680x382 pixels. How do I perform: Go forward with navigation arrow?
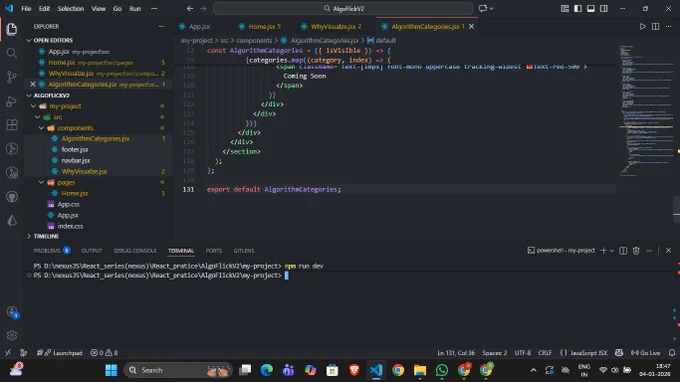coord(203,8)
